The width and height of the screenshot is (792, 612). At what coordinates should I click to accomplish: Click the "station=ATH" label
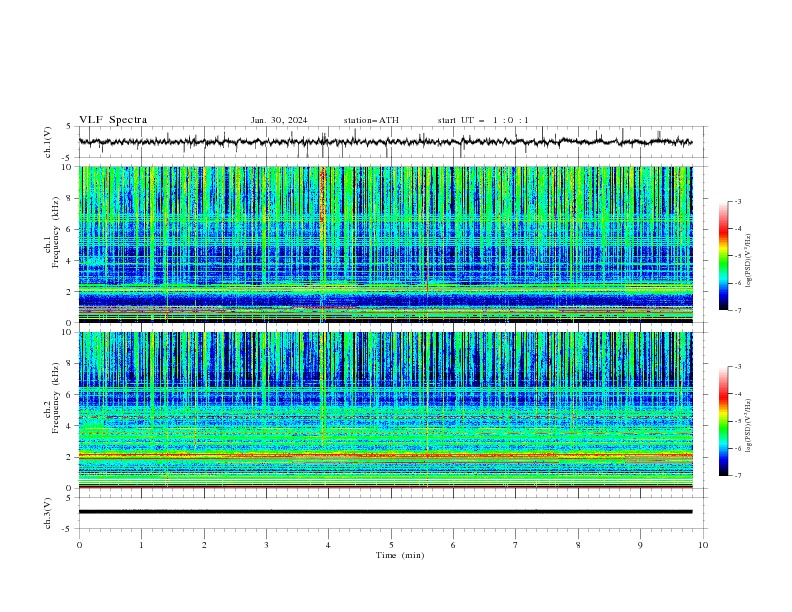click(371, 120)
